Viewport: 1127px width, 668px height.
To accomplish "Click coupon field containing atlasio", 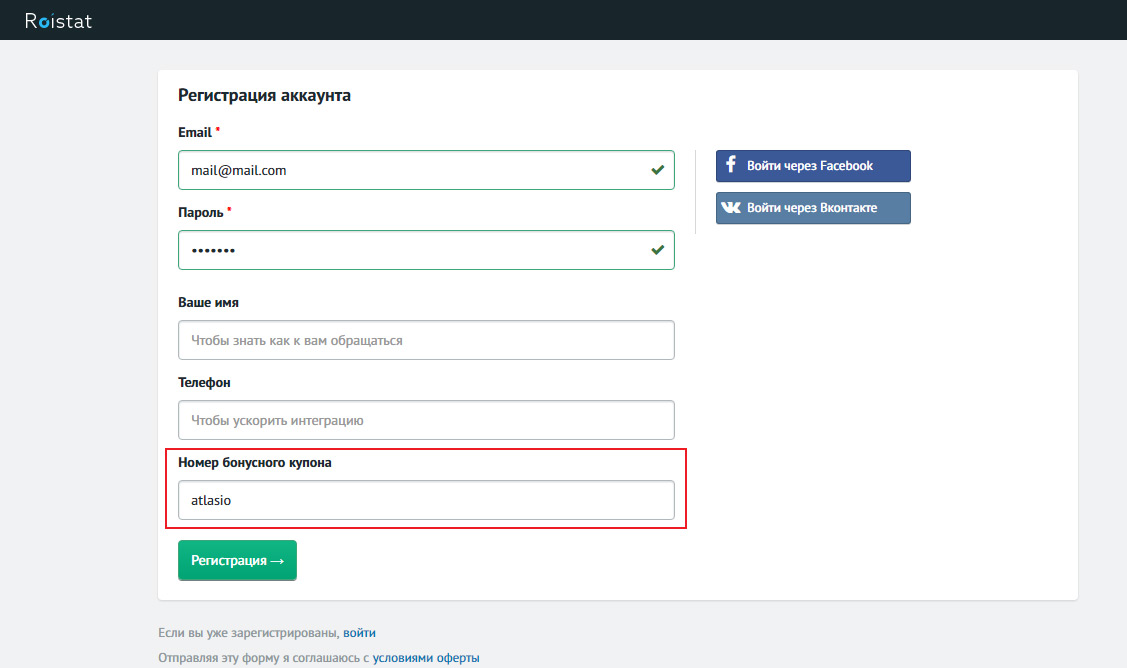I will pos(426,500).
